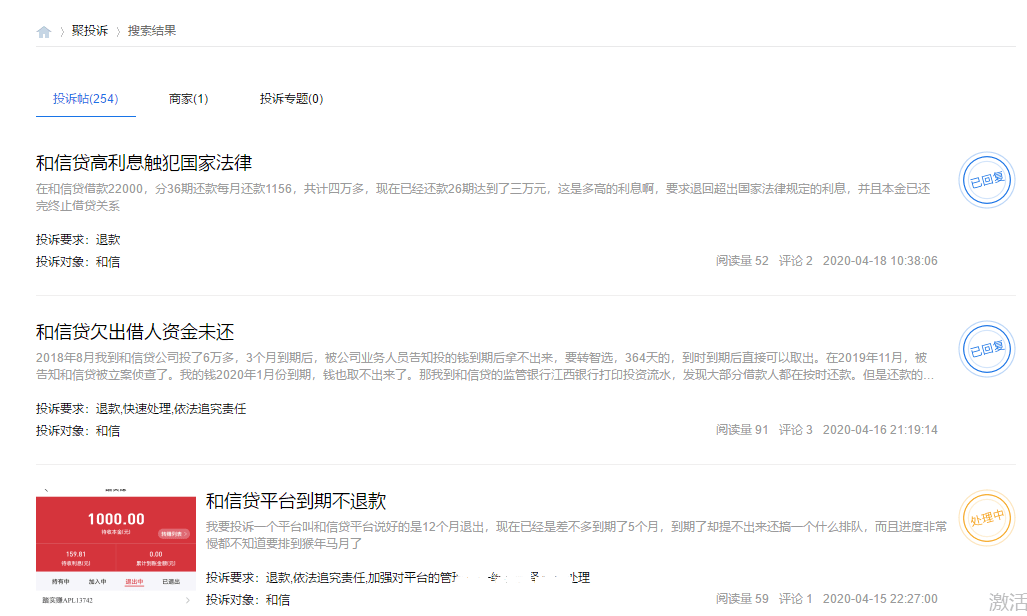Open post 和信贷平台到期不退款
Viewport: 1027px width, 616px height.
pyautogui.click(x=296, y=501)
